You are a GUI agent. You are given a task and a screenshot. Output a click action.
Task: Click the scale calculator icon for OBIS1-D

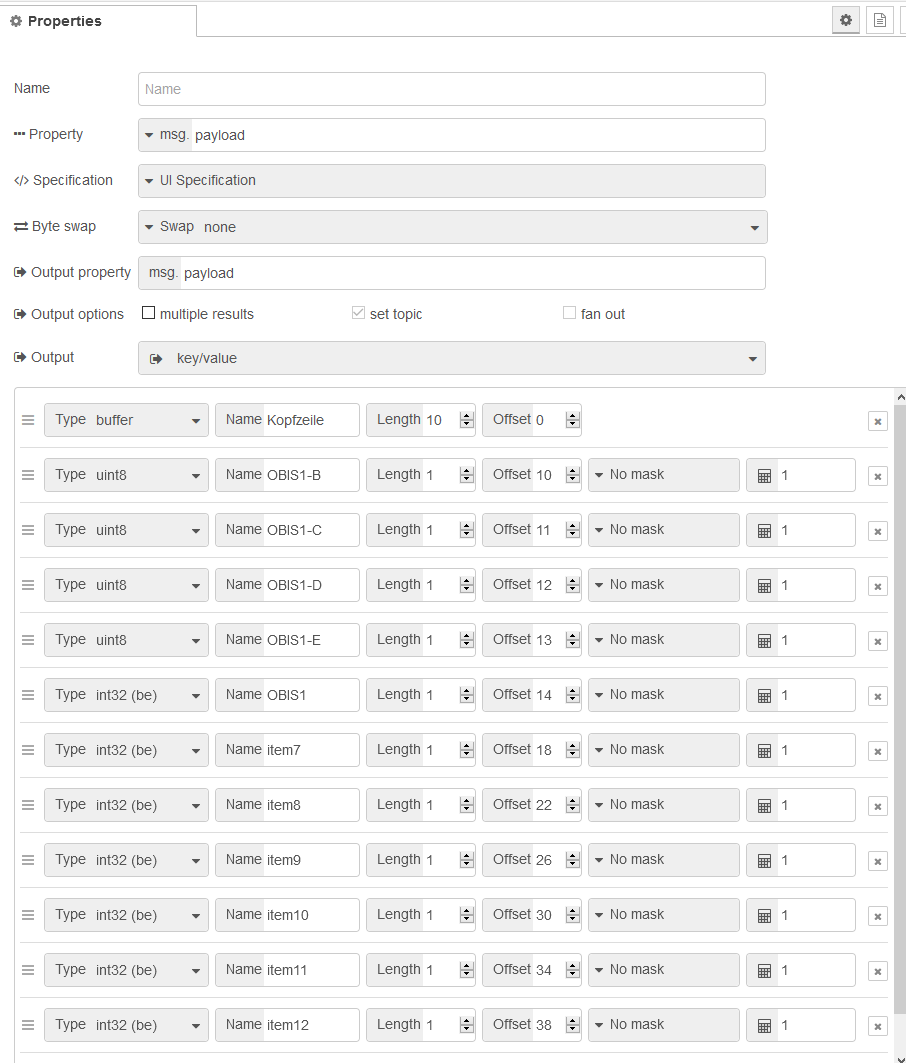764,586
